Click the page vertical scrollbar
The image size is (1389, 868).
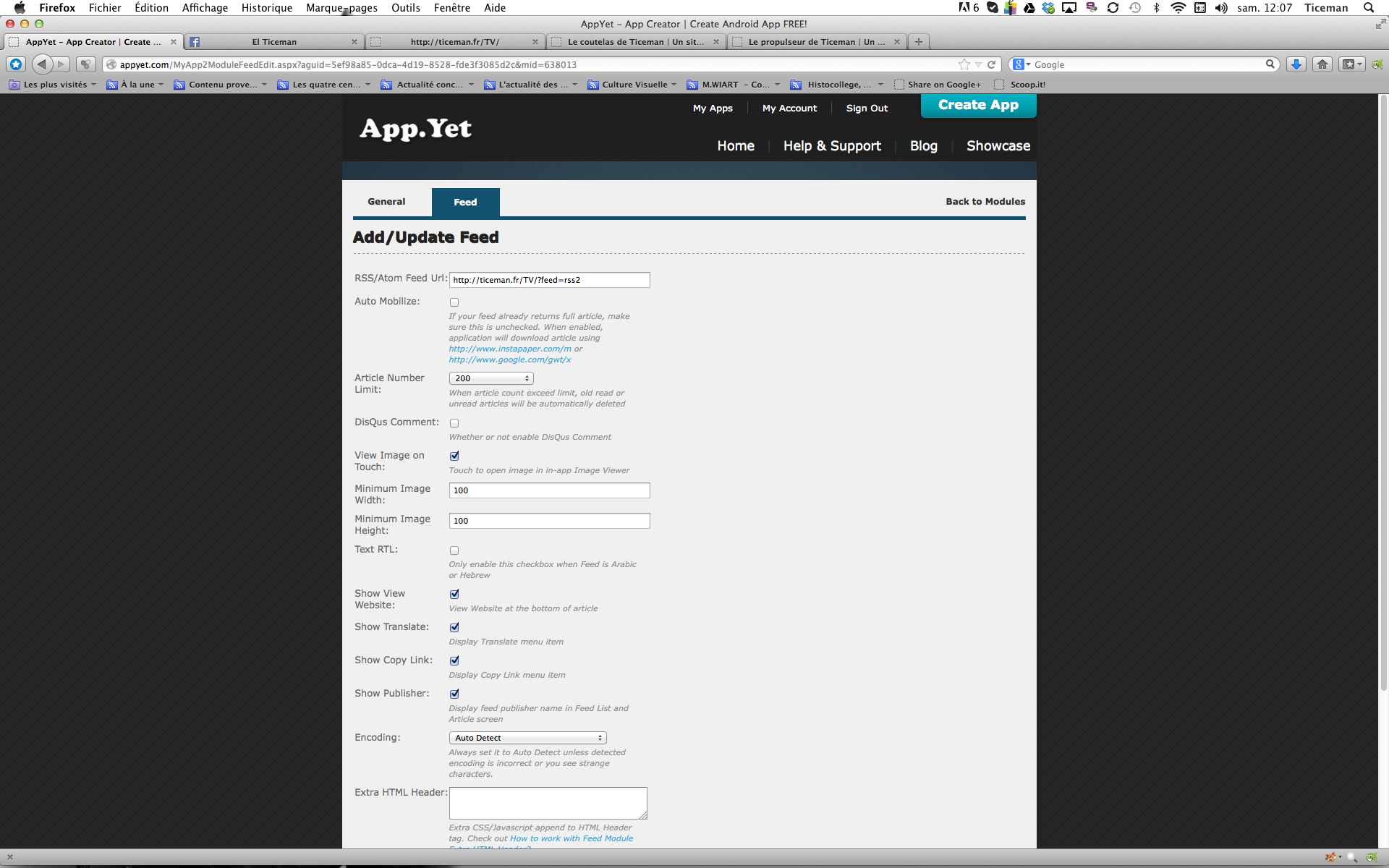[1383, 394]
